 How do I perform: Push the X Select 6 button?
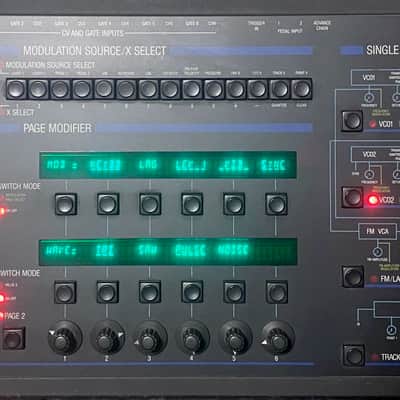click(126, 89)
